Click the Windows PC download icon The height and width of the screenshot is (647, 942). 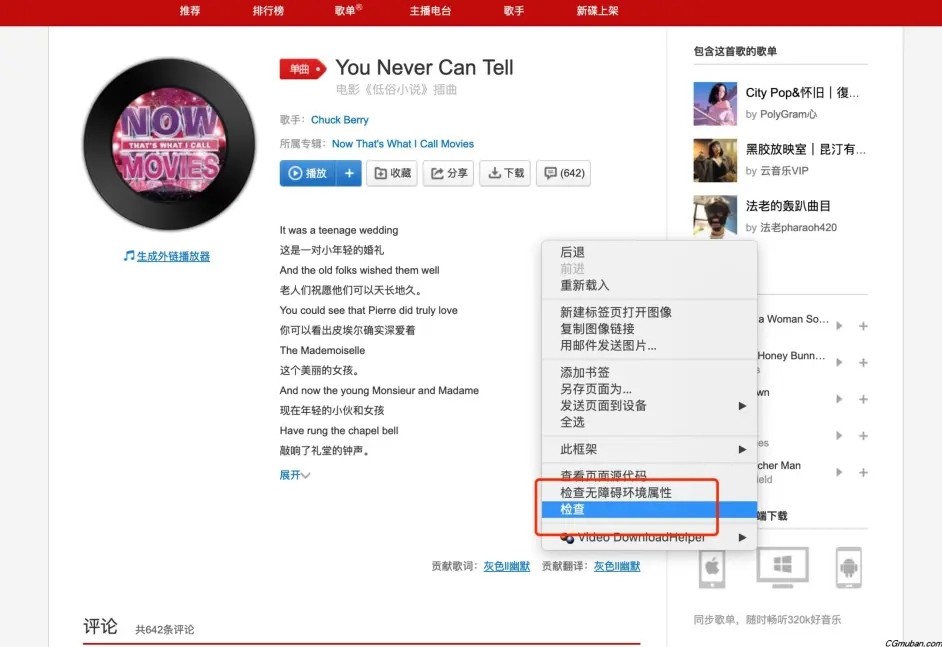(x=782, y=567)
